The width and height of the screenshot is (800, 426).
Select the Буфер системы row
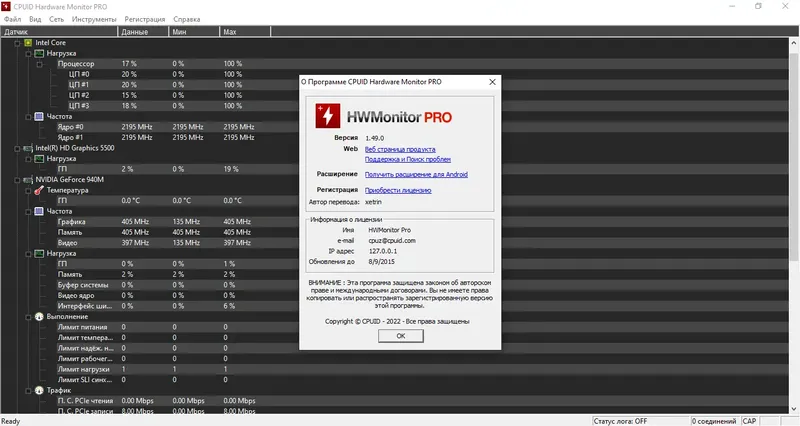tap(394, 285)
